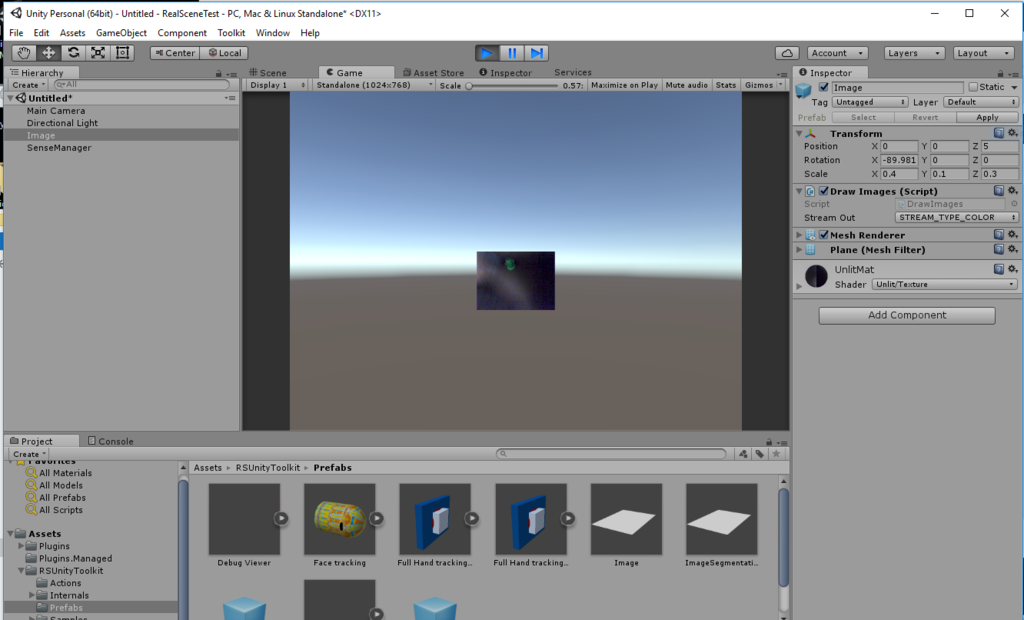Open the Component menu

[x=182, y=33]
